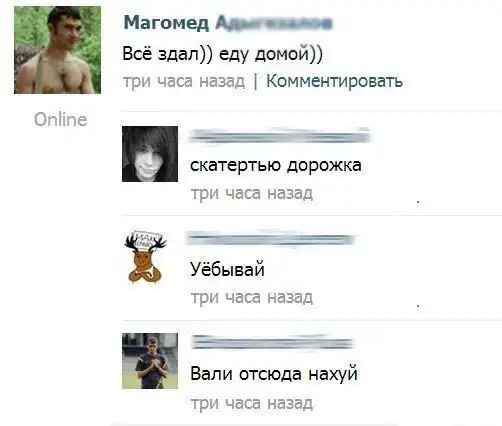Click blurred name above Уёбывай comment
This screenshot has width=502, height=426.
coord(271,239)
